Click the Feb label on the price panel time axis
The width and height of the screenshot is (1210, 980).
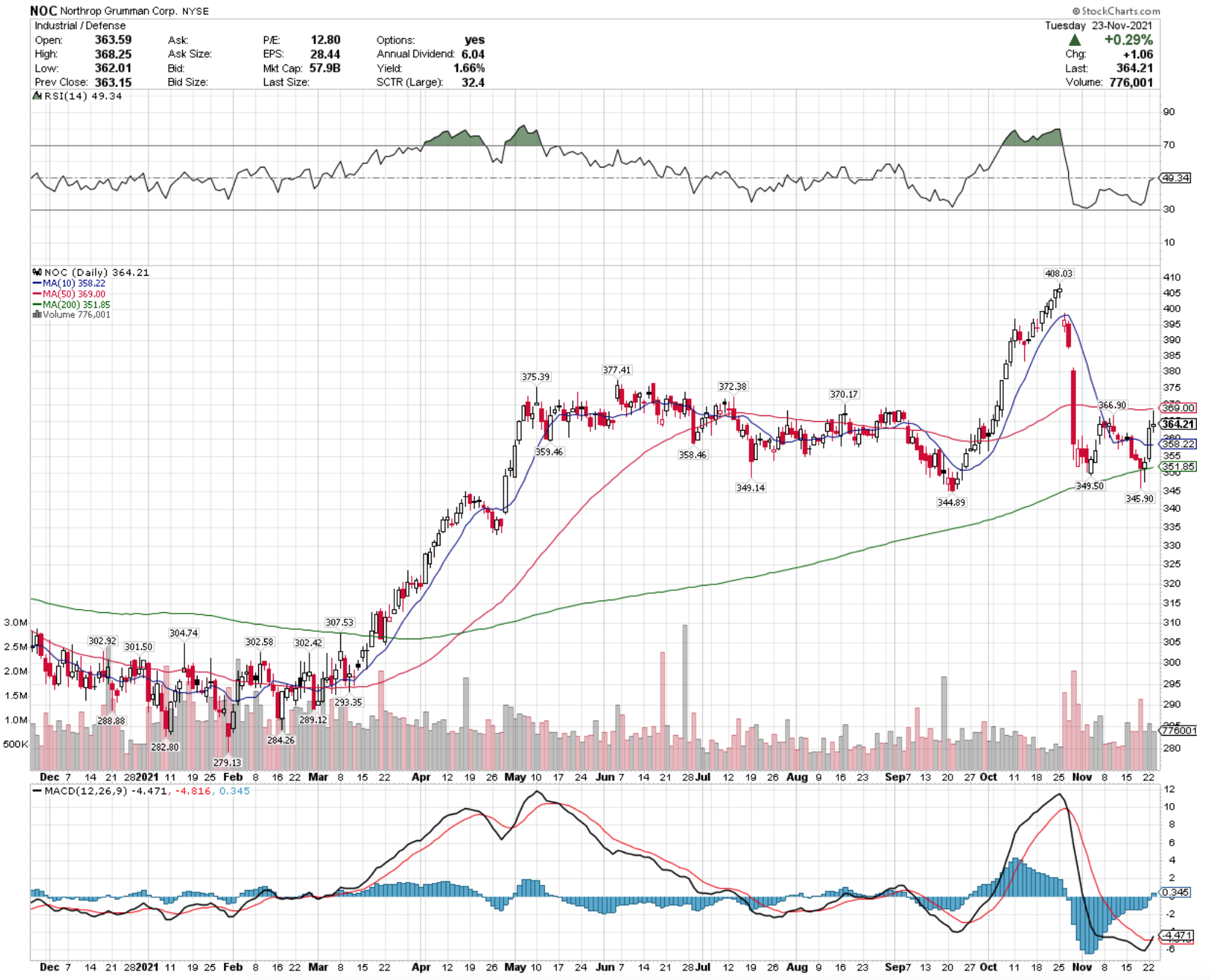point(233,777)
